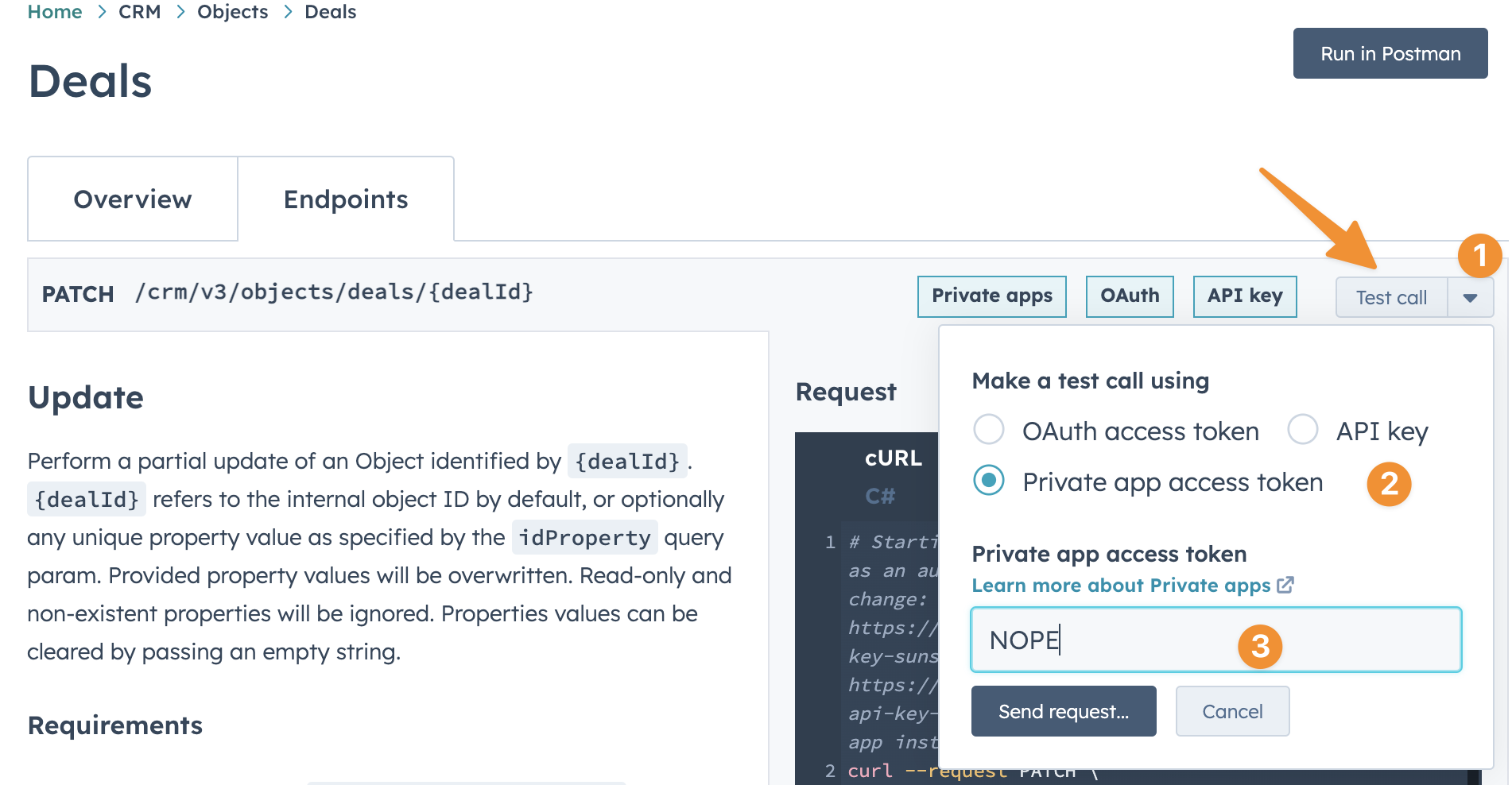Screen dimensions: 1512x785
Task: Click the API key auth button
Action: point(1244,296)
